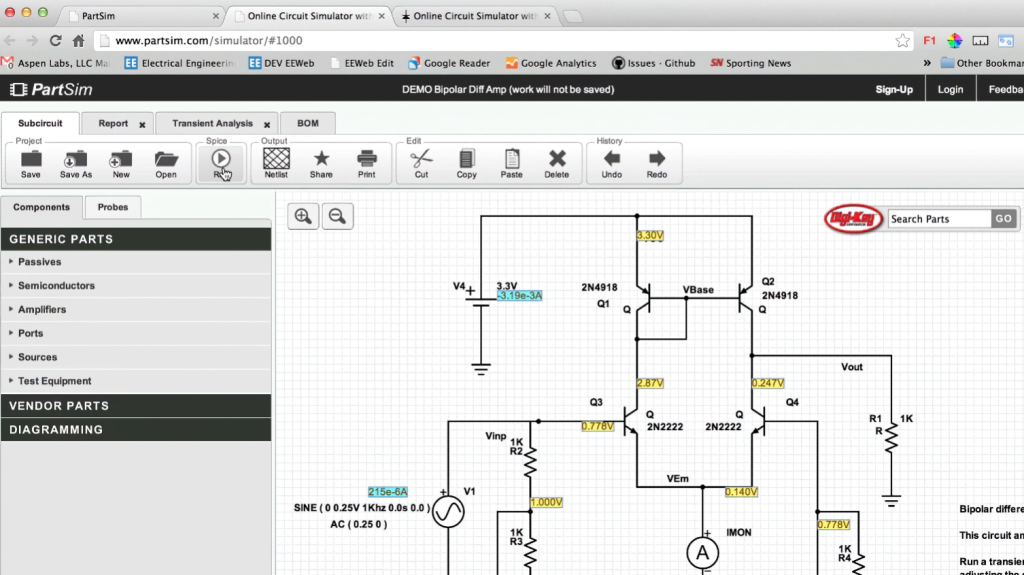
Task: Zoom in on the schematic canvas
Action: click(303, 216)
